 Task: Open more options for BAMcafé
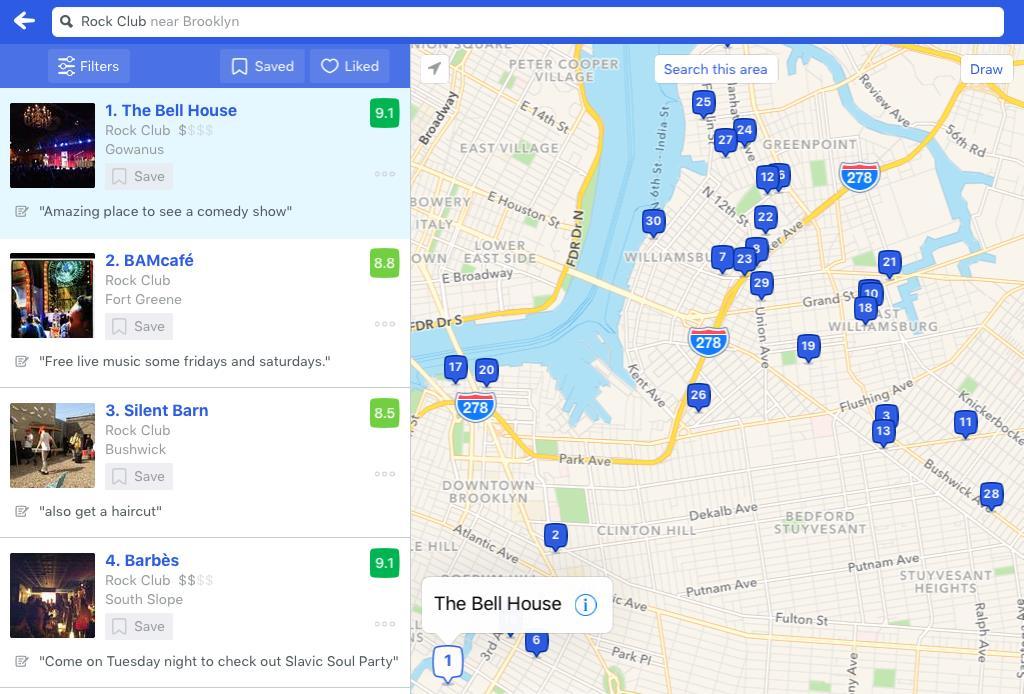point(385,324)
